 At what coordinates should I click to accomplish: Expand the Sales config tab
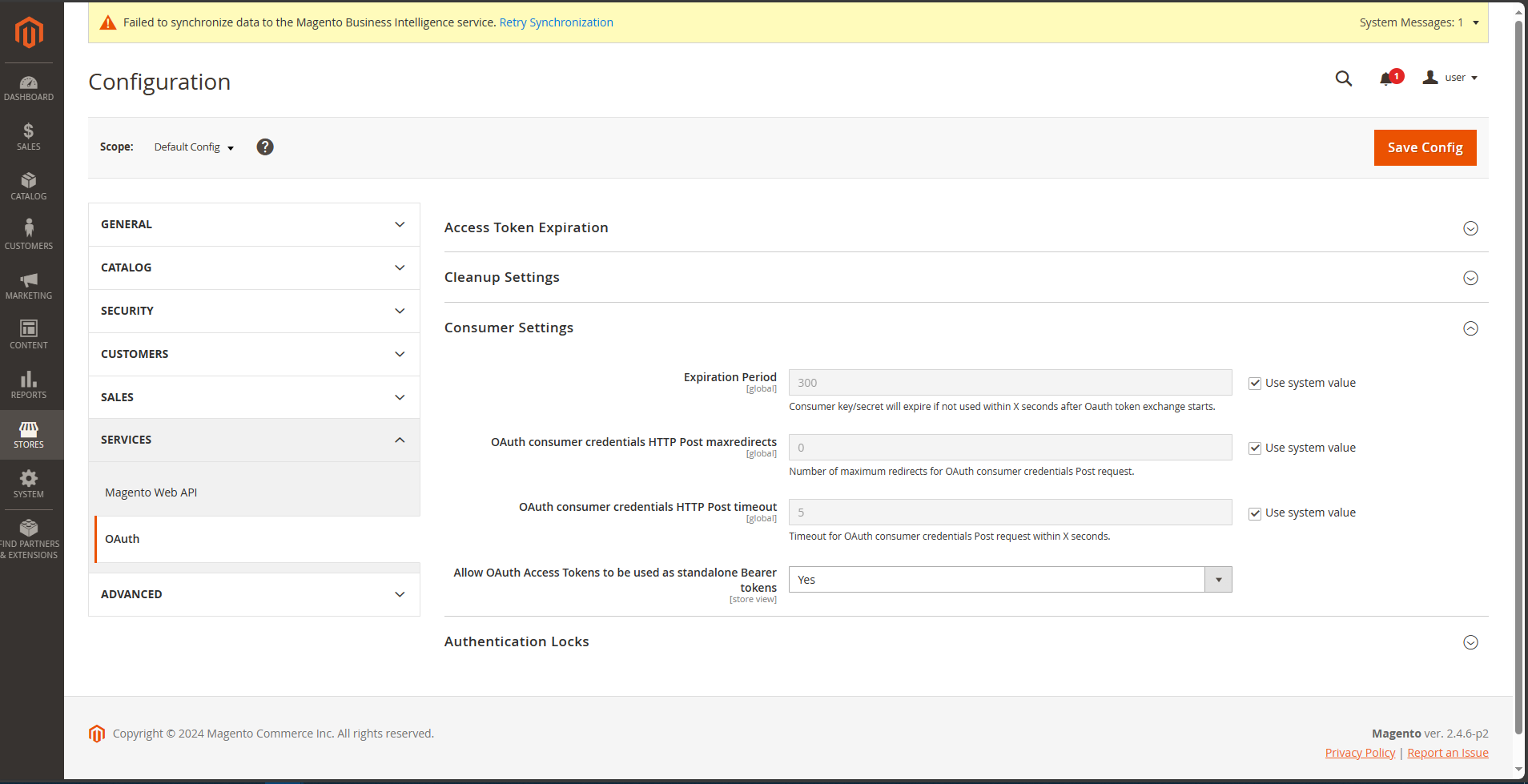(x=254, y=397)
